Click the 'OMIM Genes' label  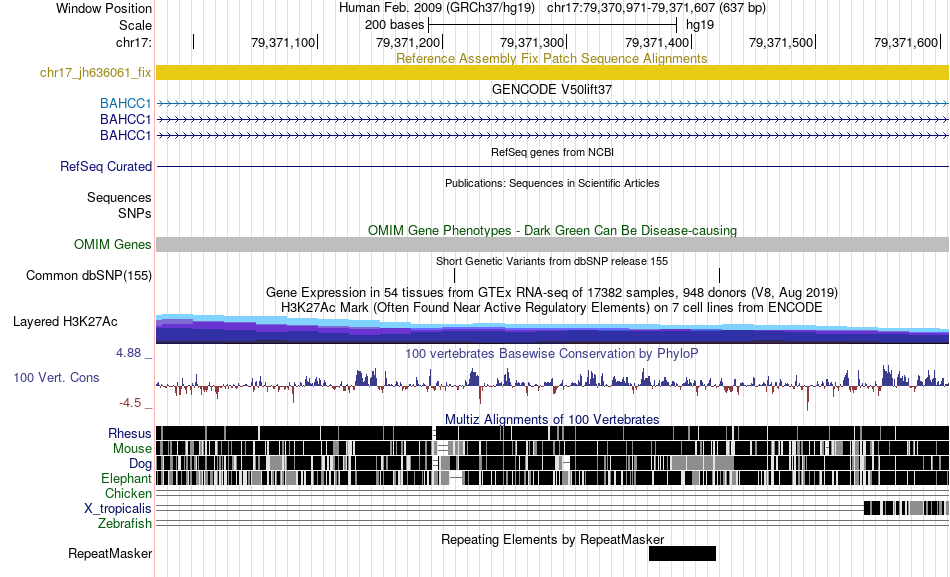[x=113, y=244]
